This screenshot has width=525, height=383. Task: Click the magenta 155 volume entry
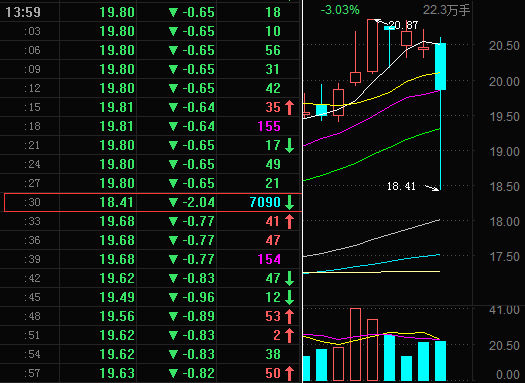(x=269, y=126)
